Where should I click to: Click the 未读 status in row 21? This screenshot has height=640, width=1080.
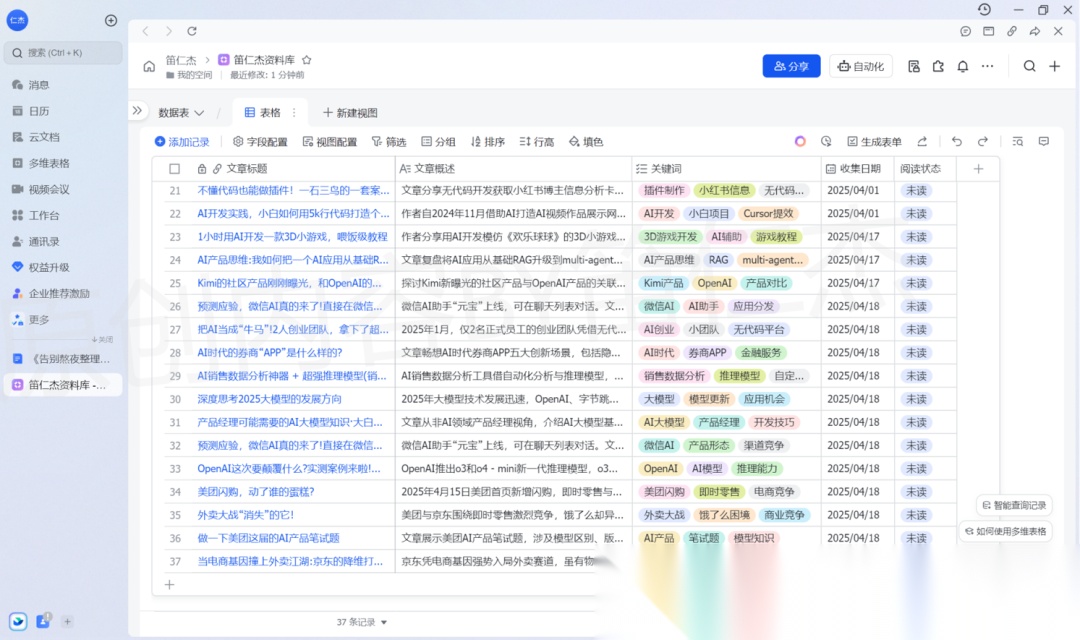(x=916, y=191)
